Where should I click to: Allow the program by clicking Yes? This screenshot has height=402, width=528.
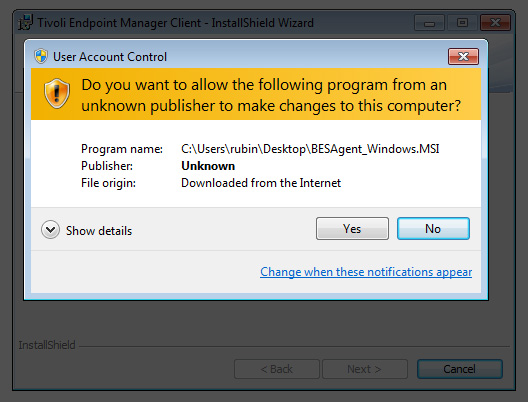352,229
